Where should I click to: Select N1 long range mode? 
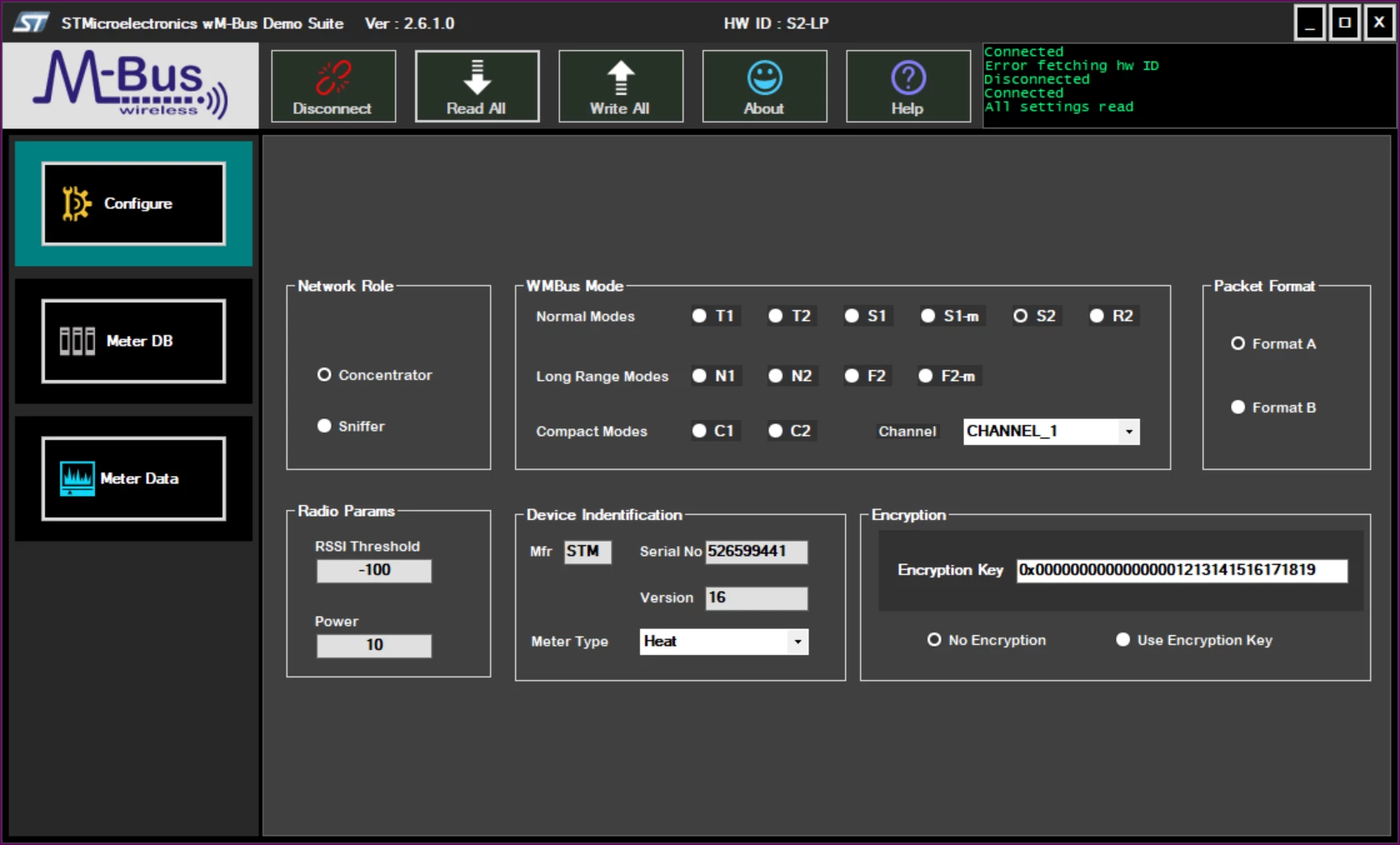pyautogui.click(x=699, y=376)
